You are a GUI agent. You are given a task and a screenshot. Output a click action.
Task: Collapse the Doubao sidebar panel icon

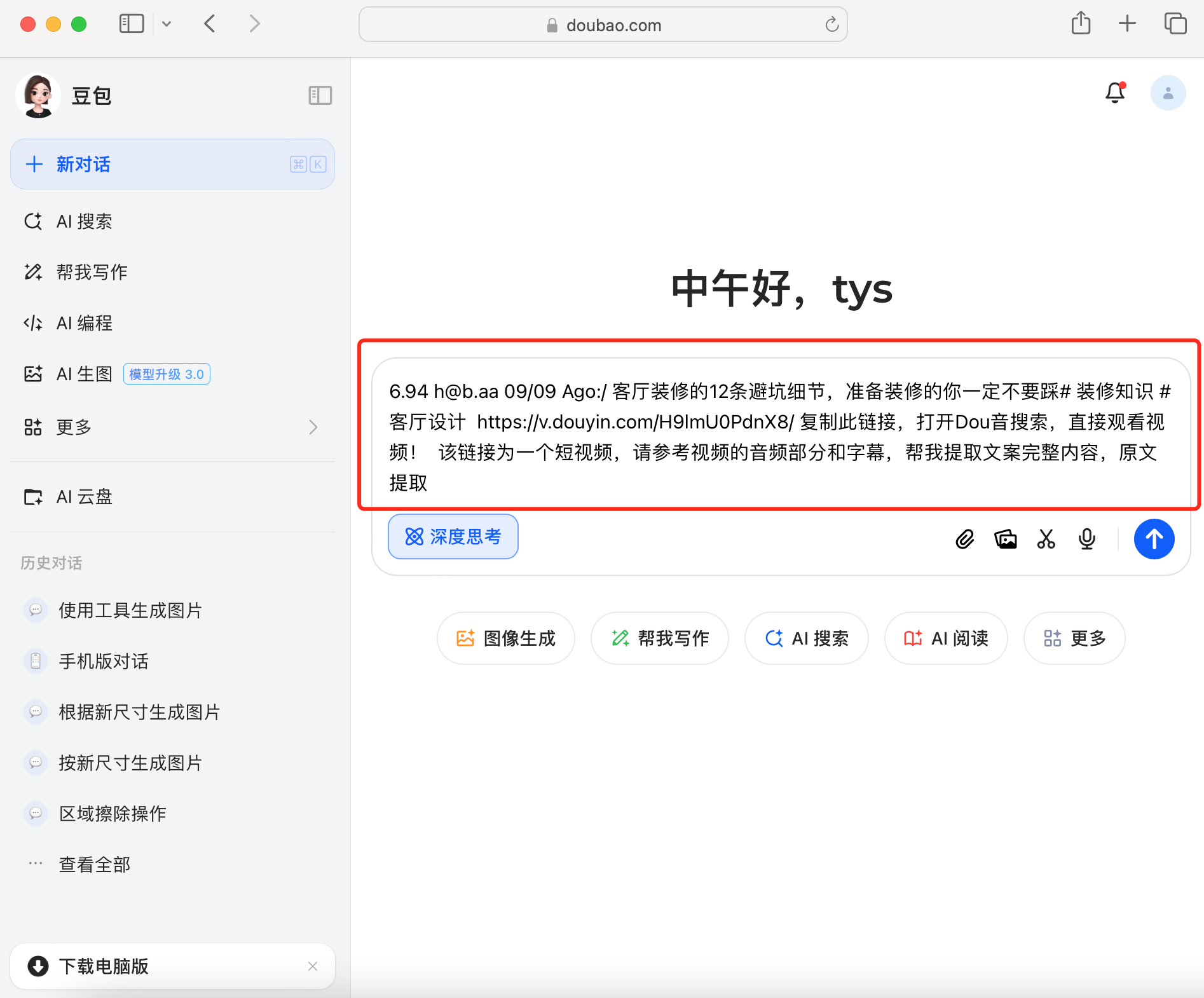[320, 95]
